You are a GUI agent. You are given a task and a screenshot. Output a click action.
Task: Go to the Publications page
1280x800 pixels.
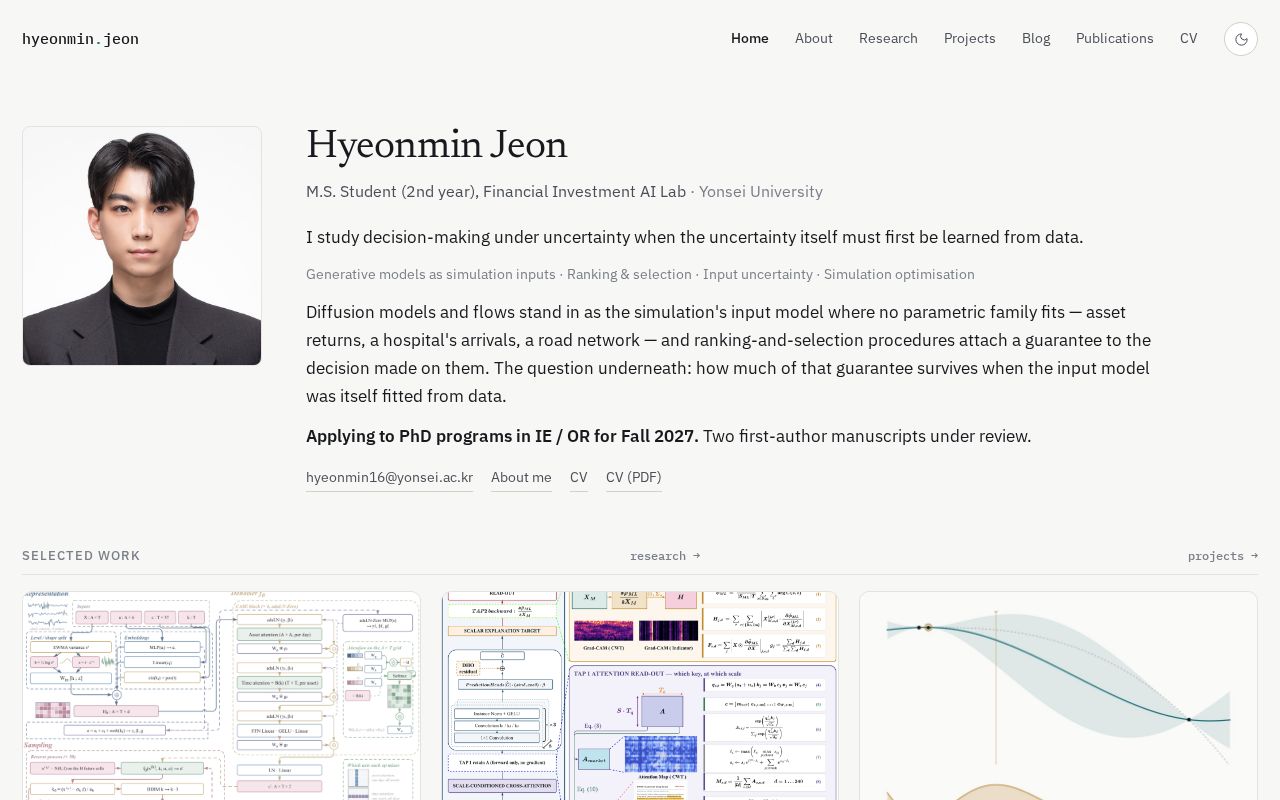click(x=1115, y=38)
